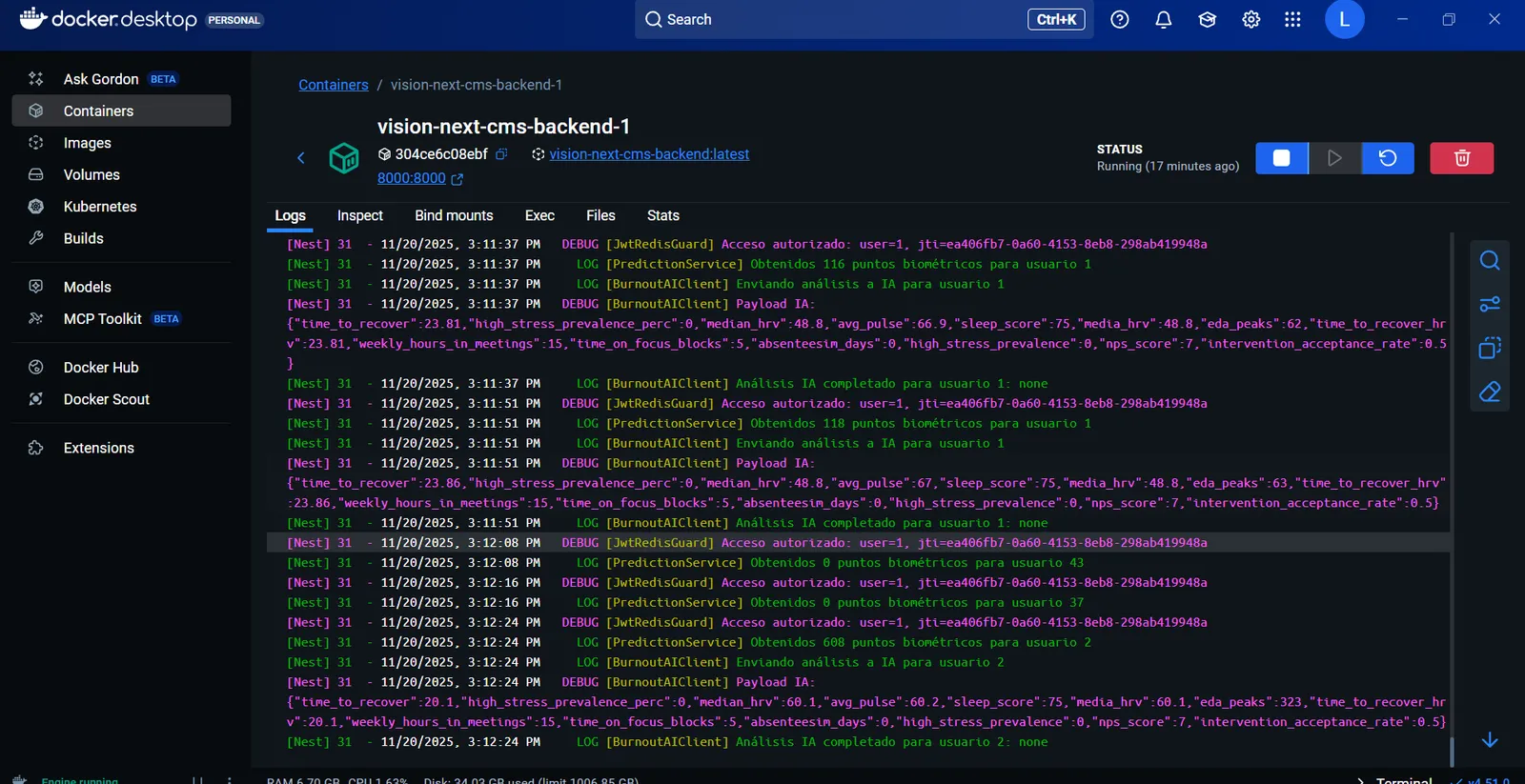Image resolution: width=1525 pixels, height=784 pixels.
Task: Copy logs to clipboard
Action: tap(1490, 348)
